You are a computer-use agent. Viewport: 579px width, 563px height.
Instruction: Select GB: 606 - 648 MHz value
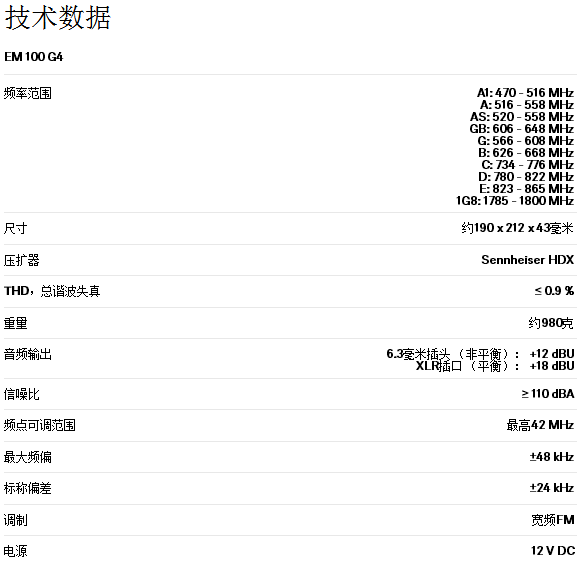(522, 129)
